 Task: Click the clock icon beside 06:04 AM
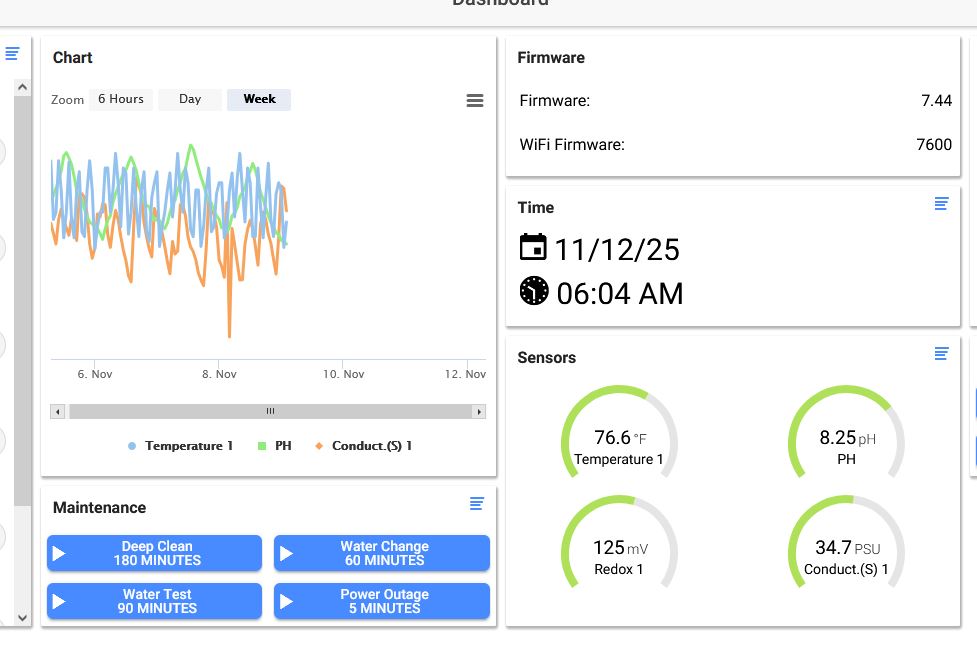point(534,290)
